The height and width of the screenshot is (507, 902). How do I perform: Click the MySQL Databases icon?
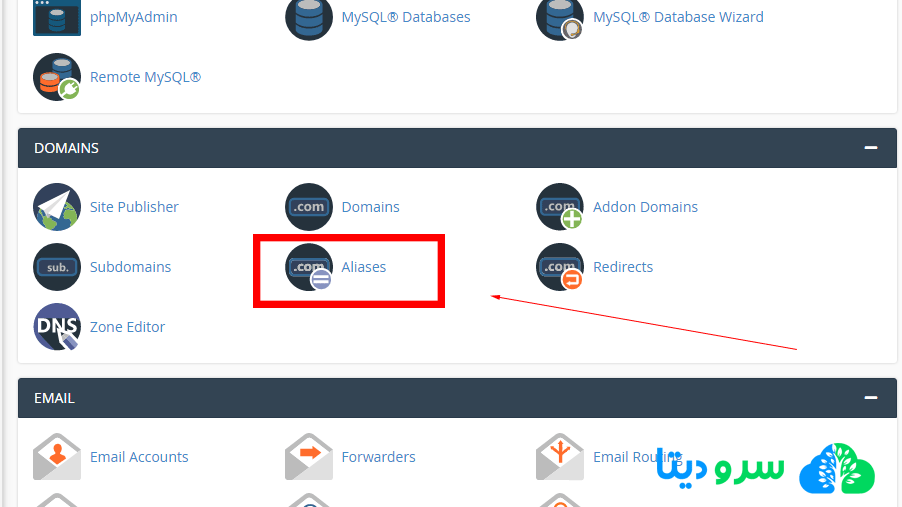[x=309, y=17]
